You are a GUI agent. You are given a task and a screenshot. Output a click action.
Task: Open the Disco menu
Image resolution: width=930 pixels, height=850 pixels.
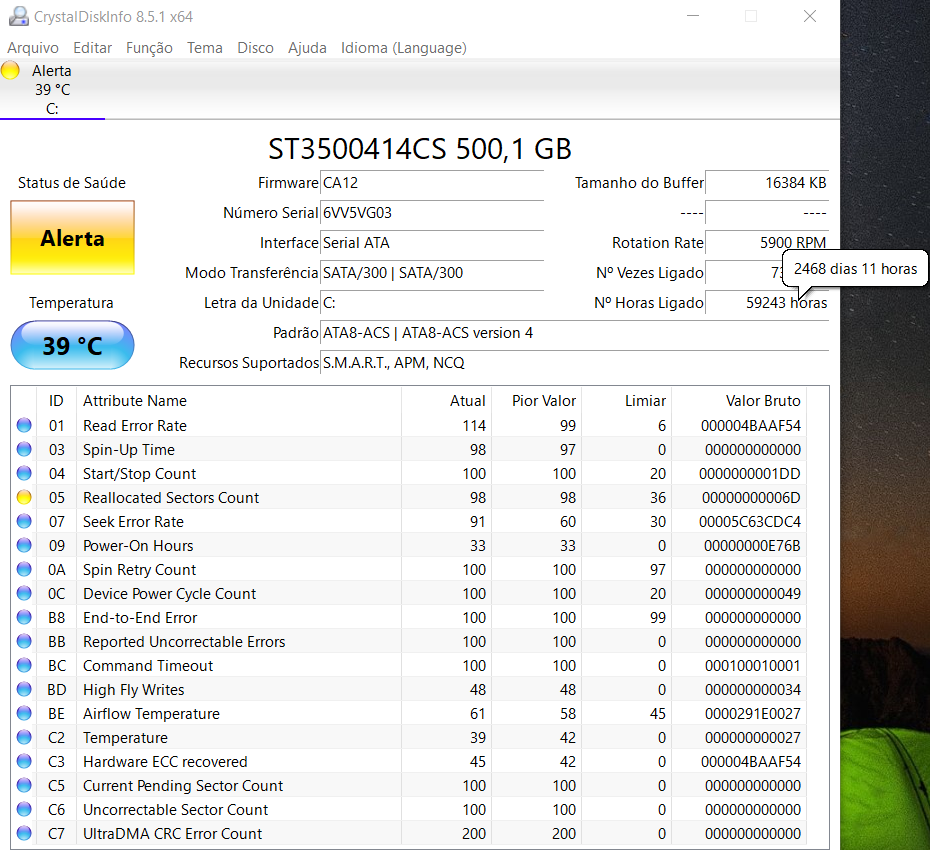pyautogui.click(x=256, y=47)
